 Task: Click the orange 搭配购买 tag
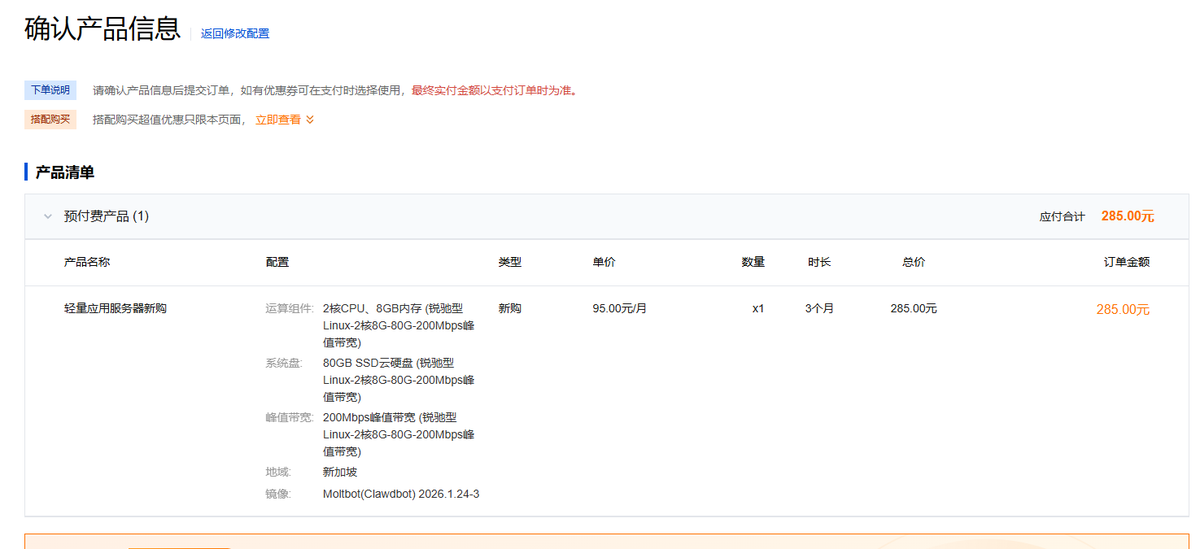50,120
